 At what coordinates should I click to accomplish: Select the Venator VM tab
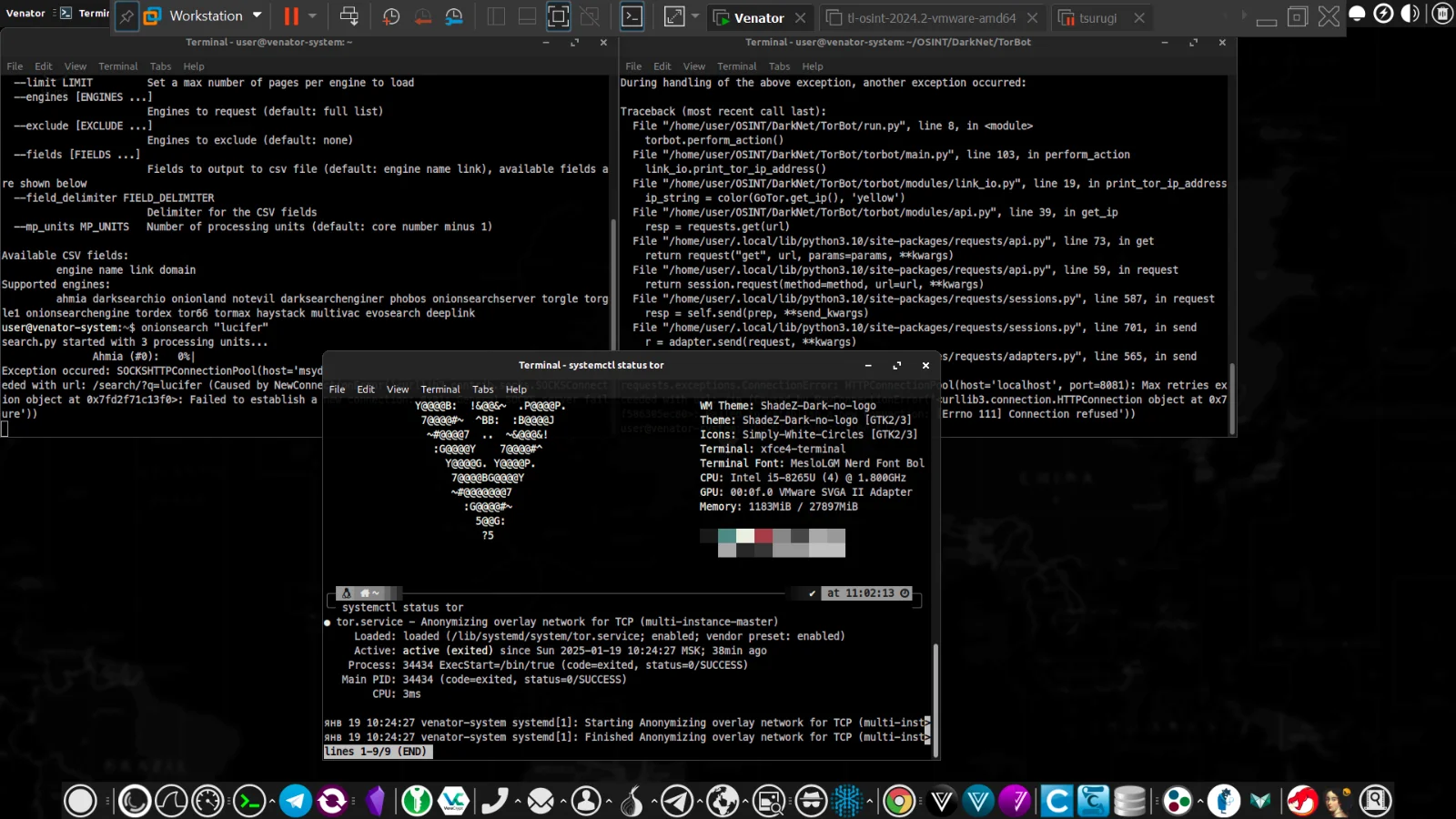pos(759,17)
